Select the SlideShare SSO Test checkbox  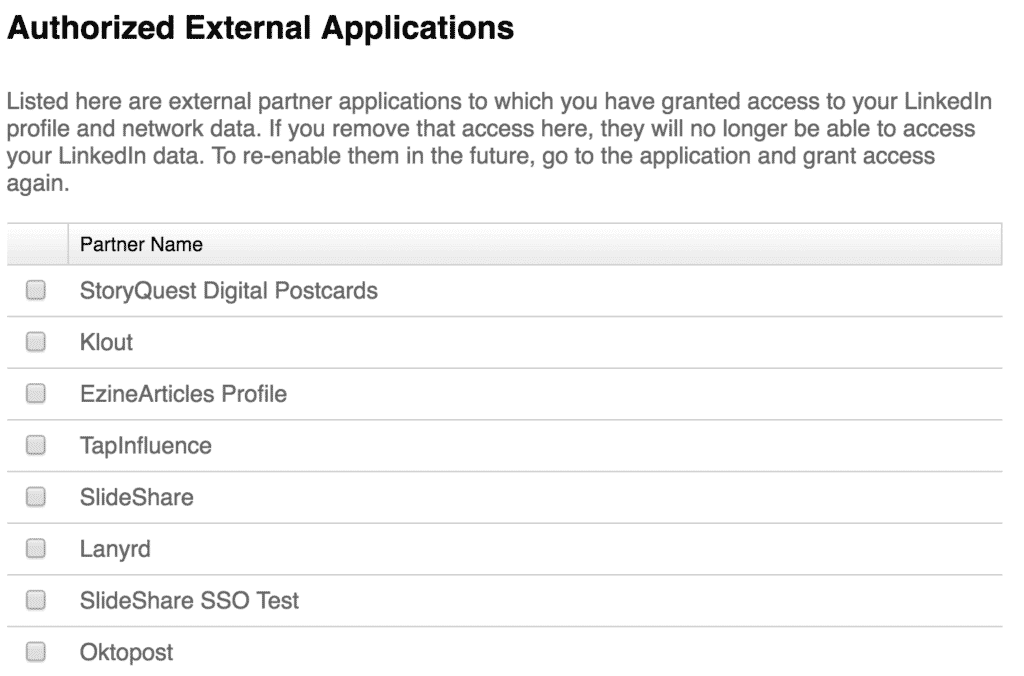(35, 600)
